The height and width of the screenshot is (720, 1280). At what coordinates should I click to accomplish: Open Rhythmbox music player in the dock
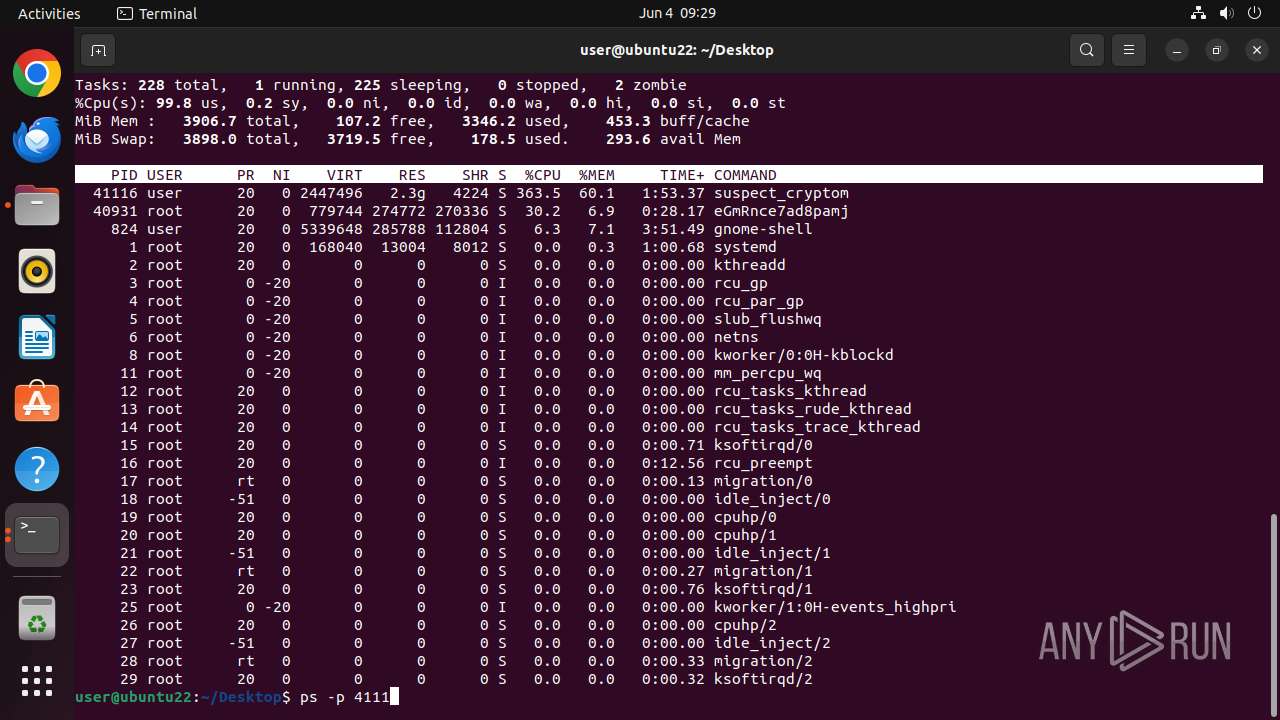37,271
